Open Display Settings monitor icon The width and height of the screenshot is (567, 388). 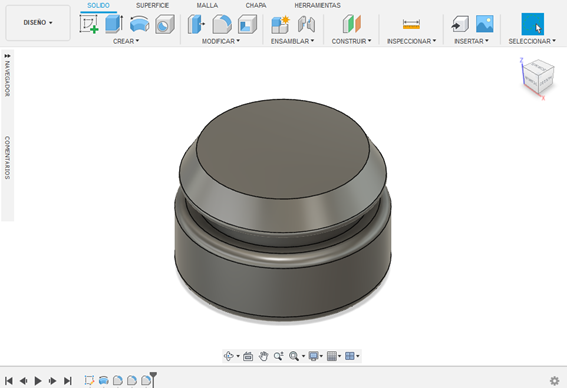tap(313, 356)
